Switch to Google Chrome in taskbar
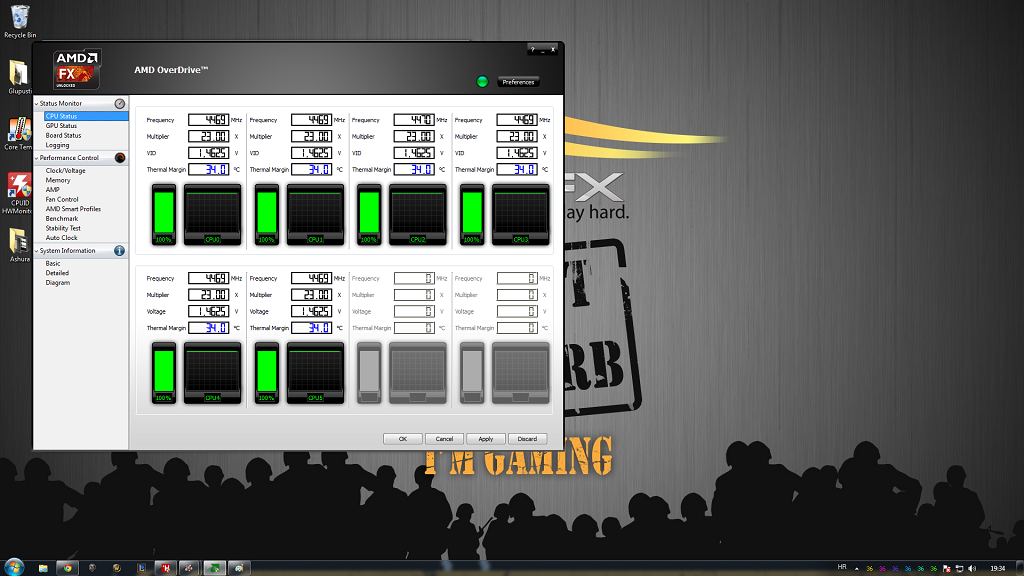The width and height of the screenshot is (1024, 576). (67, 568)
